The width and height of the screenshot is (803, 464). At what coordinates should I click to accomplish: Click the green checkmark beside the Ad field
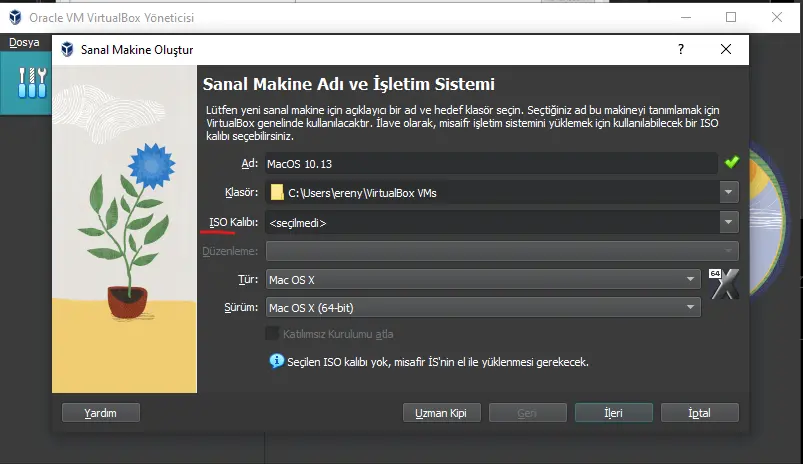point(732,162)
